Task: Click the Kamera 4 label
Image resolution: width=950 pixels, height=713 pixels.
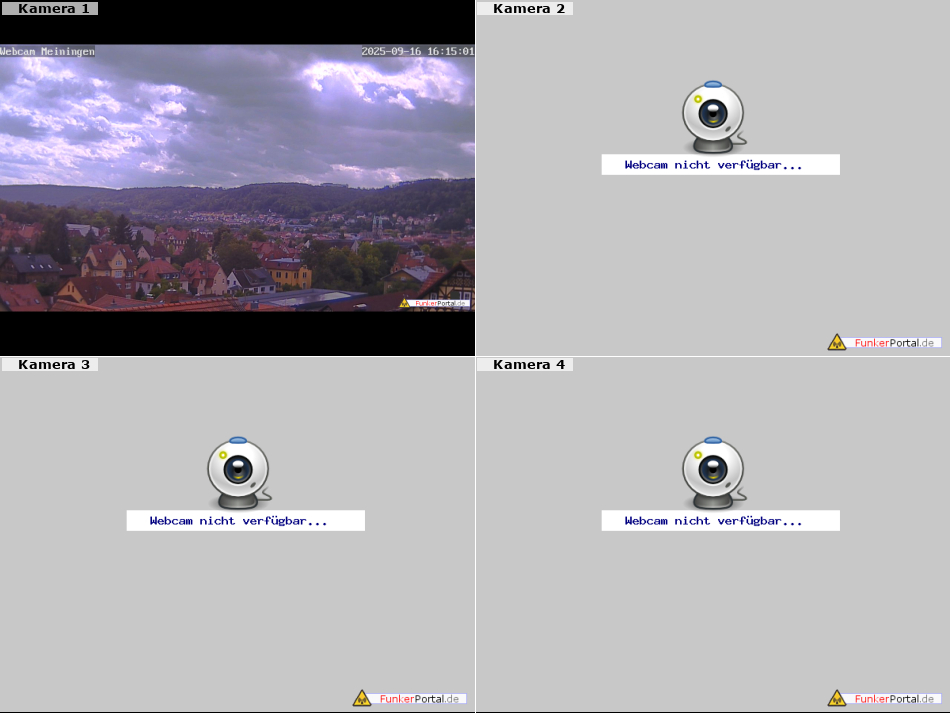Action: point(525,365)
